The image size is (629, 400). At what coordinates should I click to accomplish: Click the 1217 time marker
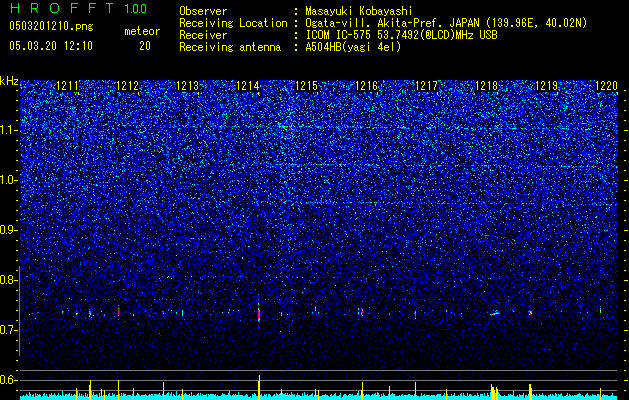426,86
